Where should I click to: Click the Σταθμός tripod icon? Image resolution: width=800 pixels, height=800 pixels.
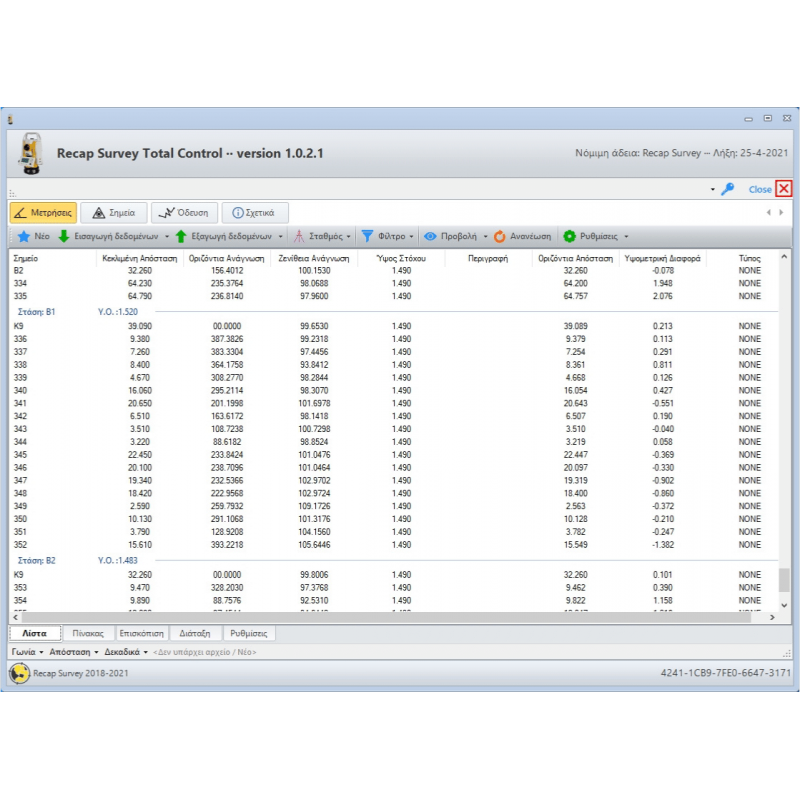click(299, 237)
